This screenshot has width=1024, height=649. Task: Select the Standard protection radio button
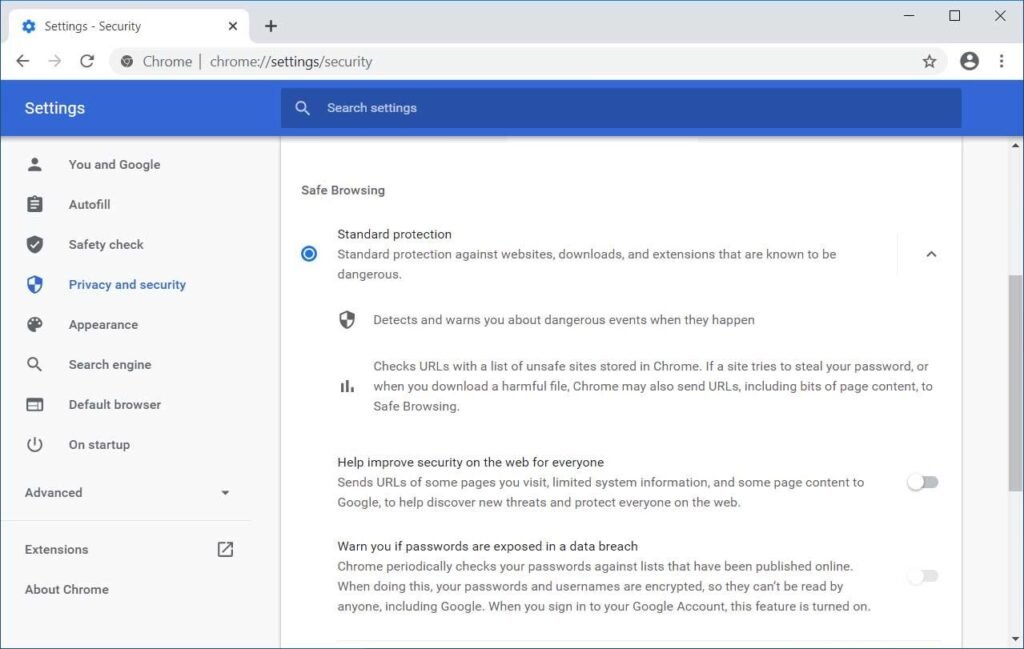[309, 253]
